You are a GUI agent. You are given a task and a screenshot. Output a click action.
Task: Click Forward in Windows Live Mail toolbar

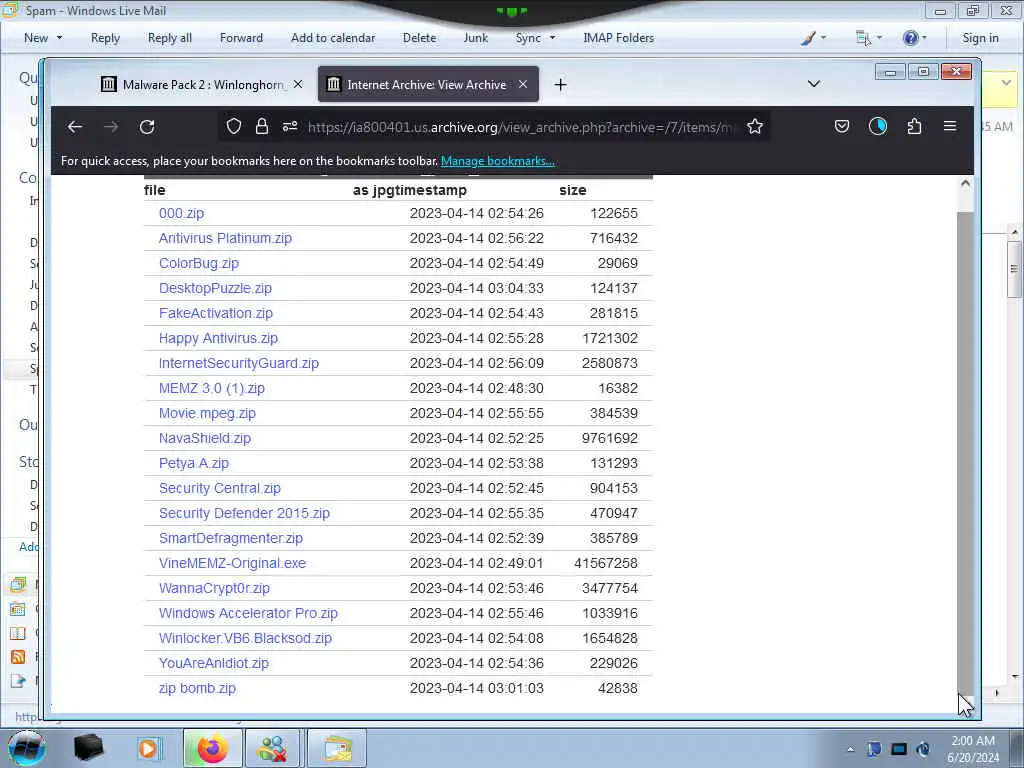[241, 38]
